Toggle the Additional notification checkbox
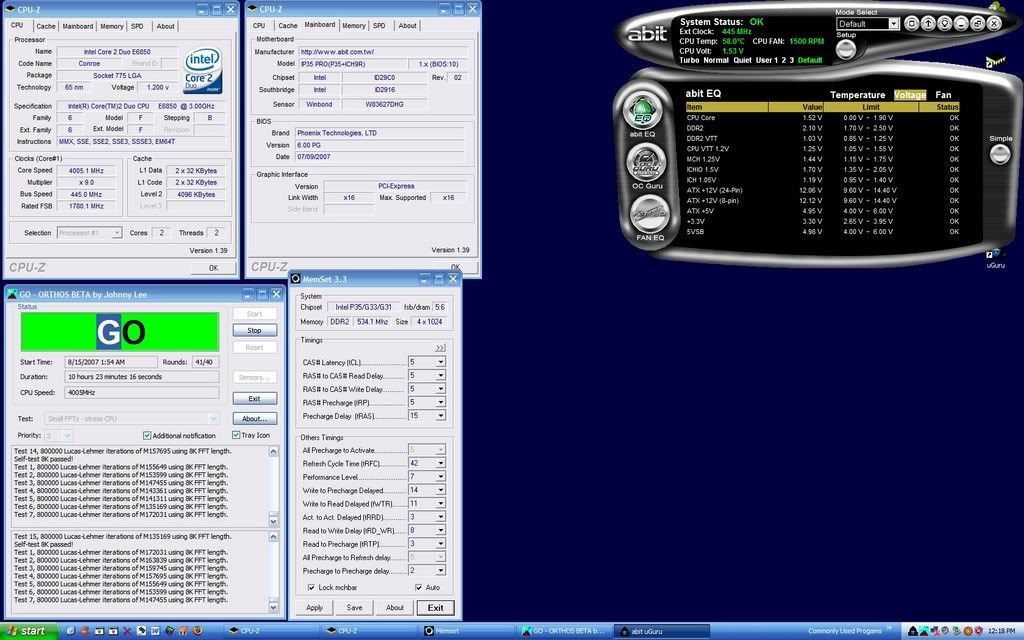This screenshot has width=1024, height=640. coord(148,435)
